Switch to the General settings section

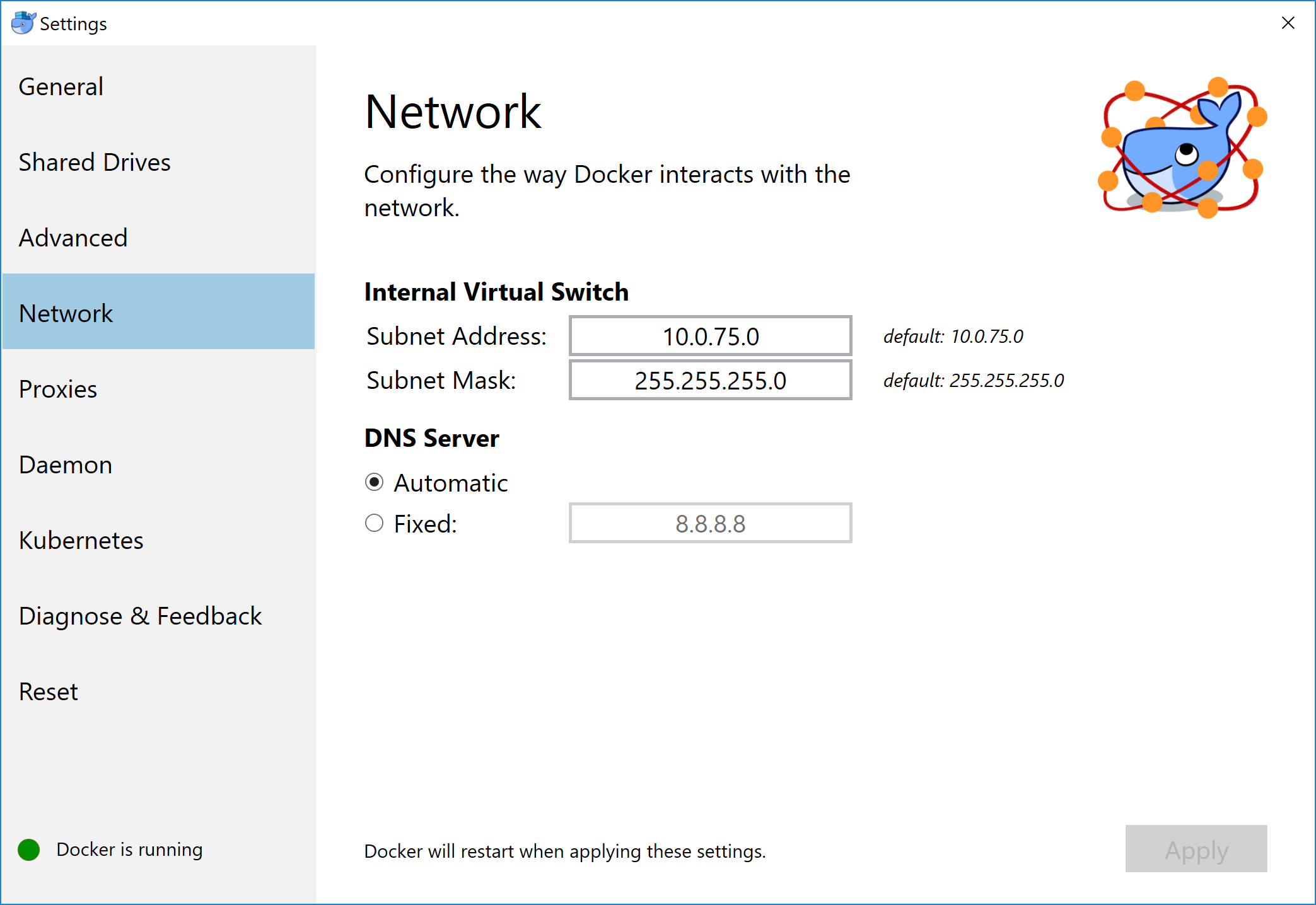(x=61, y=86)
